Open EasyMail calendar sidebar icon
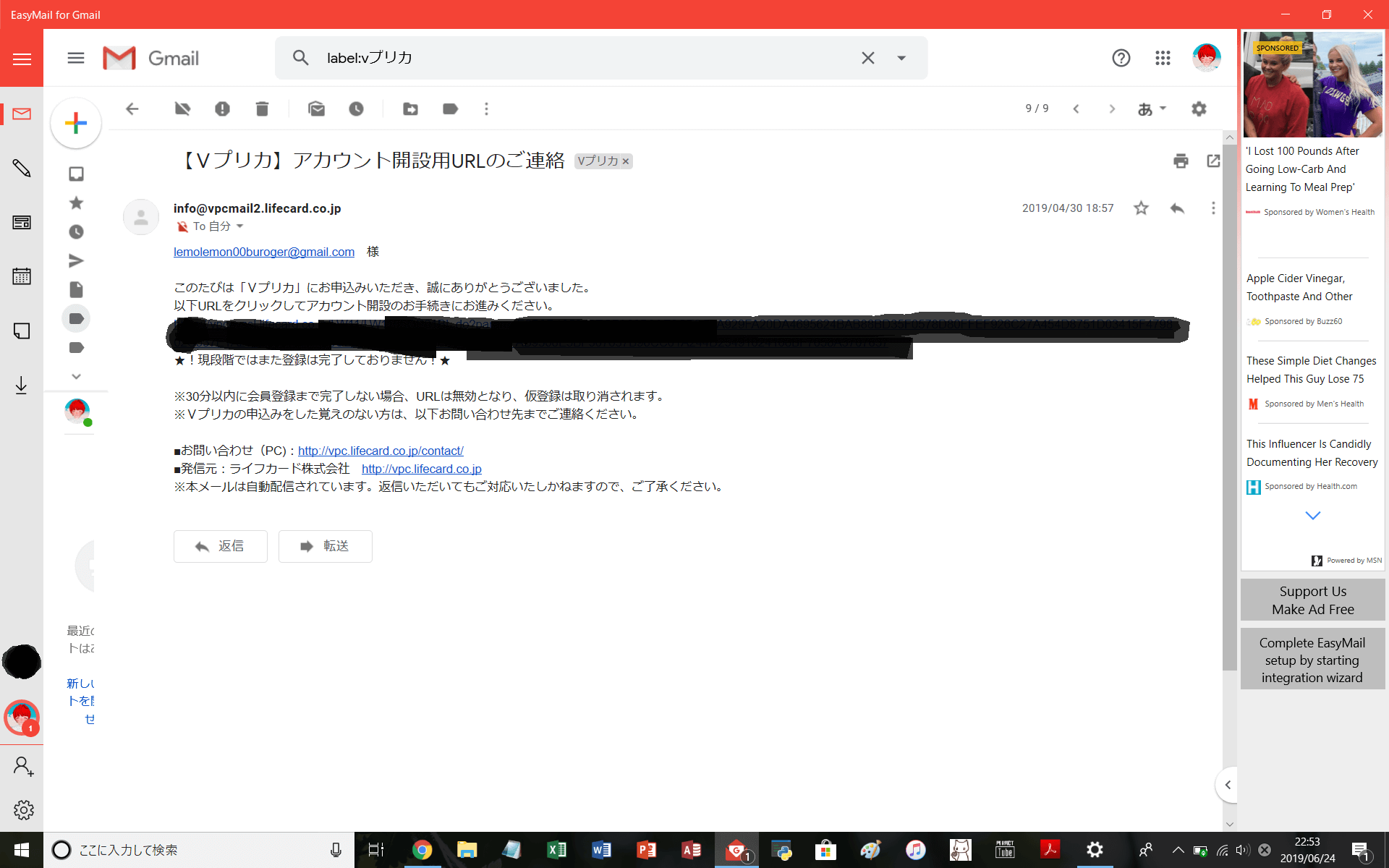This screenshot has height=868, width=1389. click(22, 276)
